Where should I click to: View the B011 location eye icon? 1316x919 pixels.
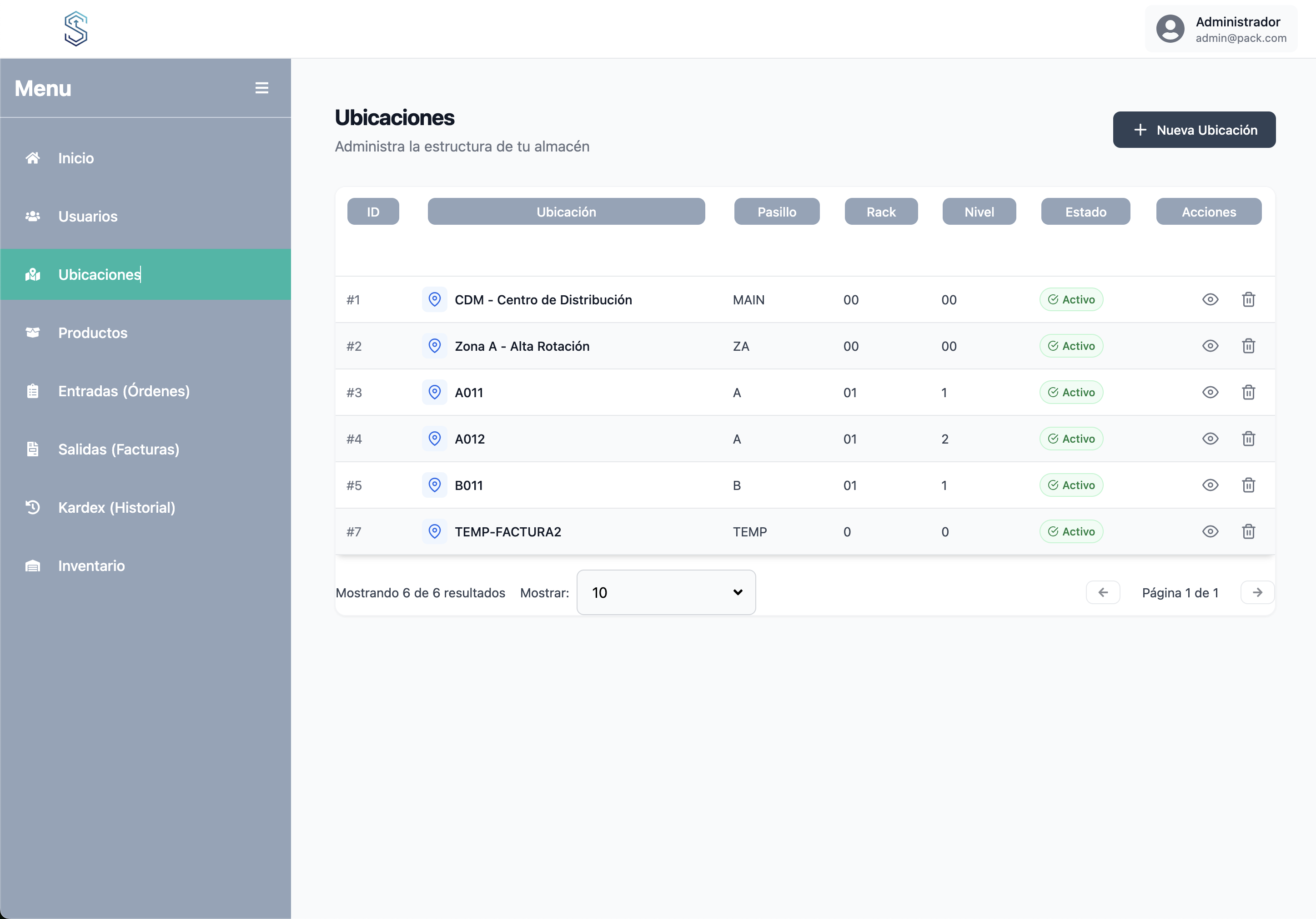[x=1210, y=485]
